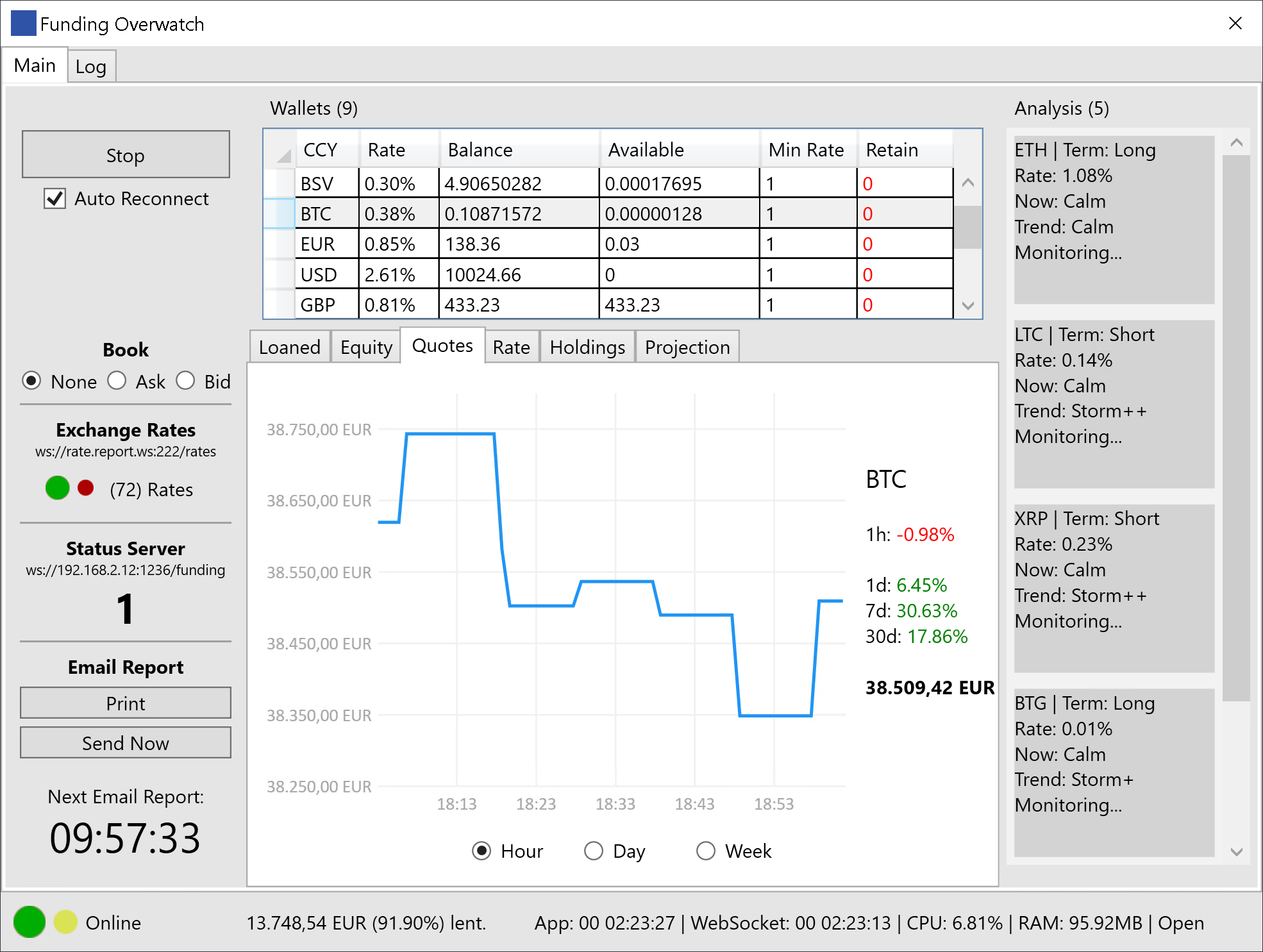Click the blue Funding Overwatch app icon

tap(24, 24)
